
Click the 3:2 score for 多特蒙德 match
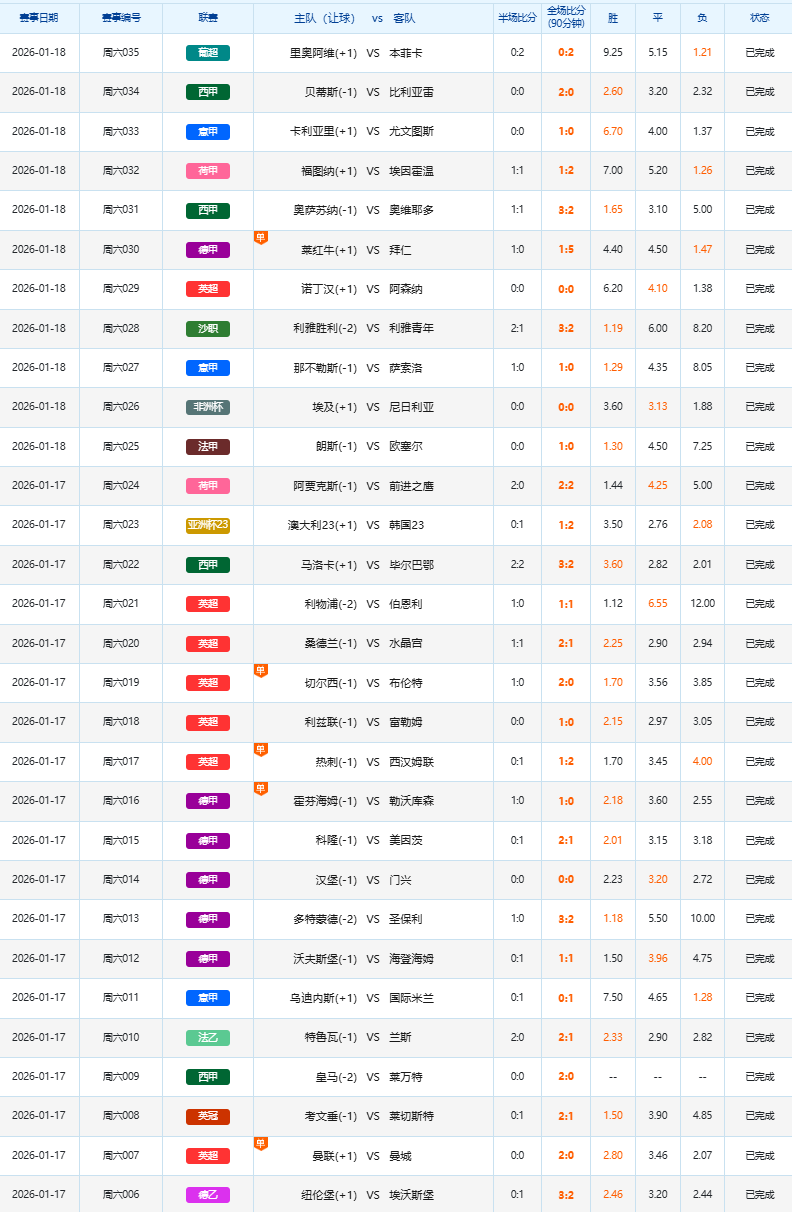[566, 919]
